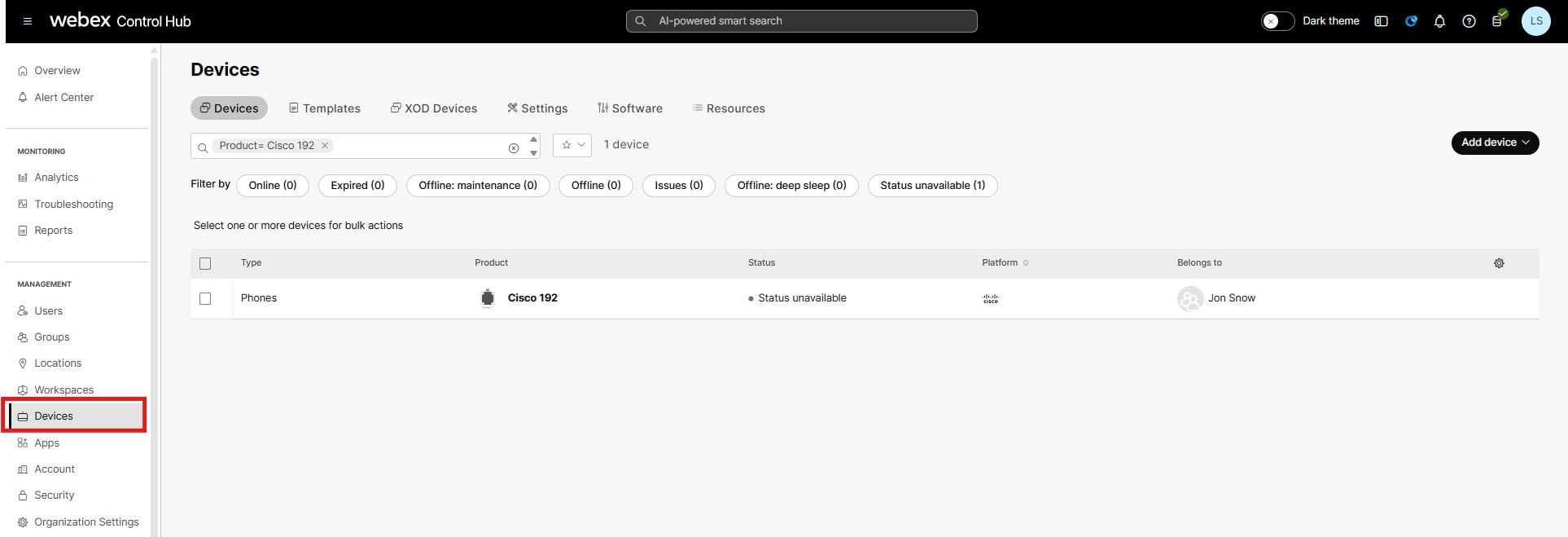
Task: Toggle the Dark theme switch
Action: (1277, 21)
